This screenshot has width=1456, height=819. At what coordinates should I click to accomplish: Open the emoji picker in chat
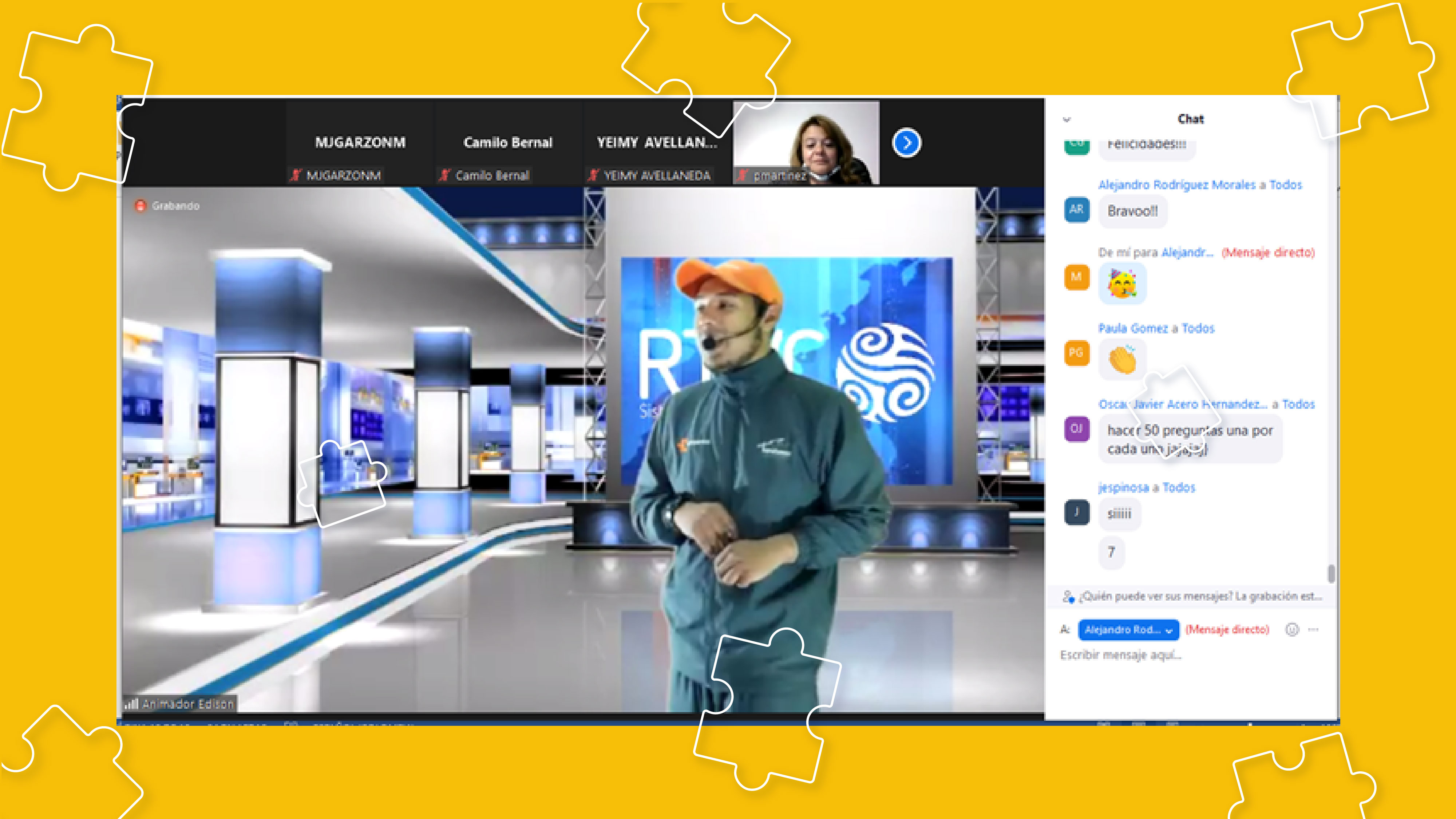(x=1292, y=630)
